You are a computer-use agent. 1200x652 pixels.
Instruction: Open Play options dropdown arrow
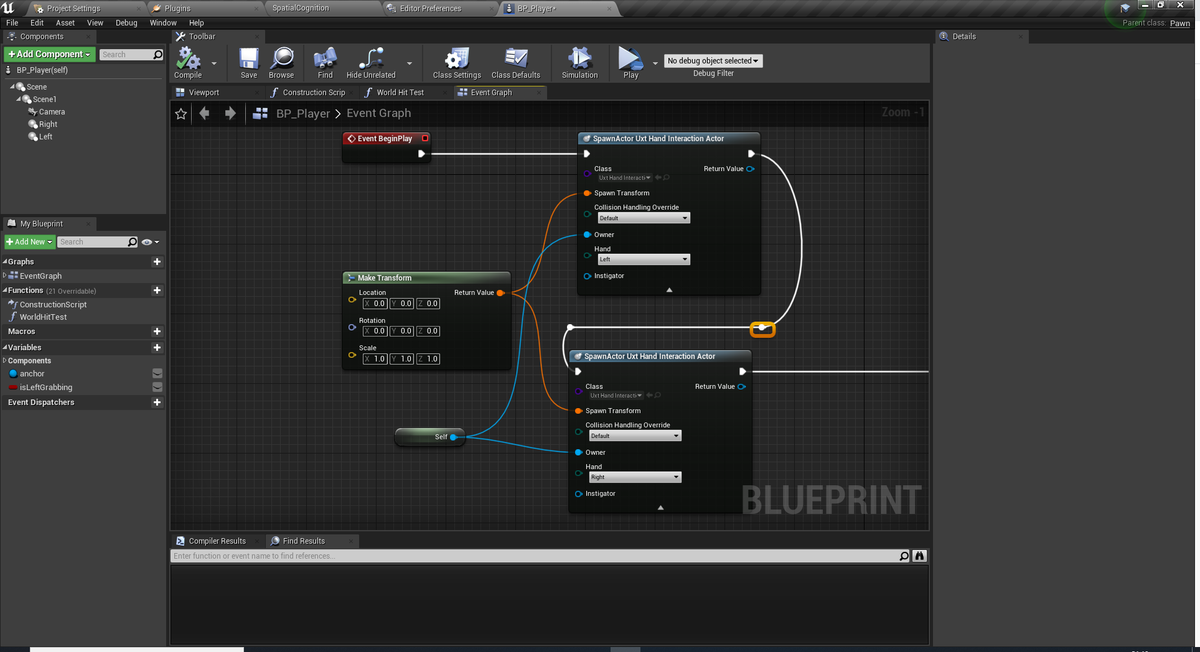655,62
